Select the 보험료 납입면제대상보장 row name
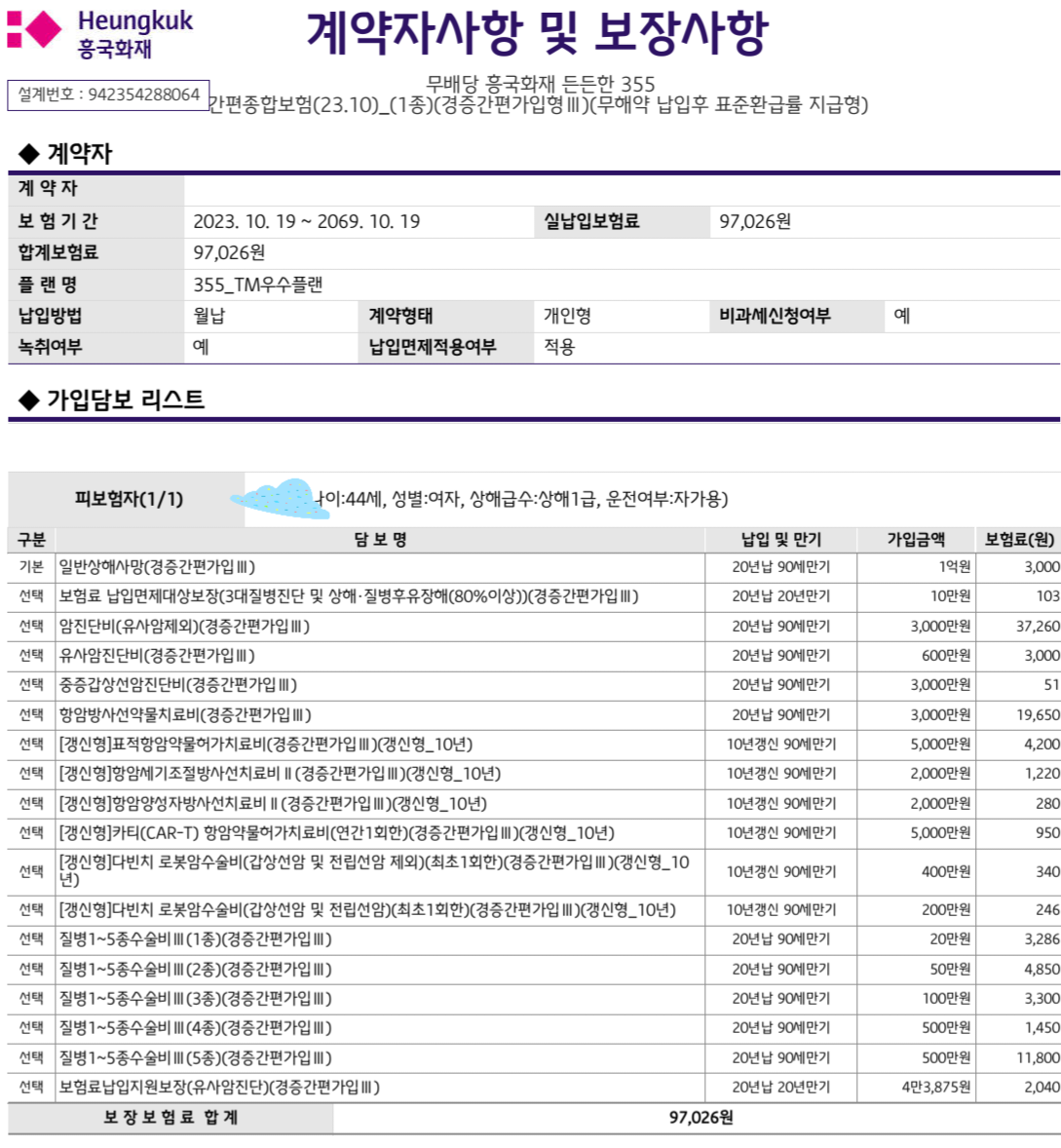This screenshot has height=1148, width=1061. pyautogui.click(x=349, y=596)
